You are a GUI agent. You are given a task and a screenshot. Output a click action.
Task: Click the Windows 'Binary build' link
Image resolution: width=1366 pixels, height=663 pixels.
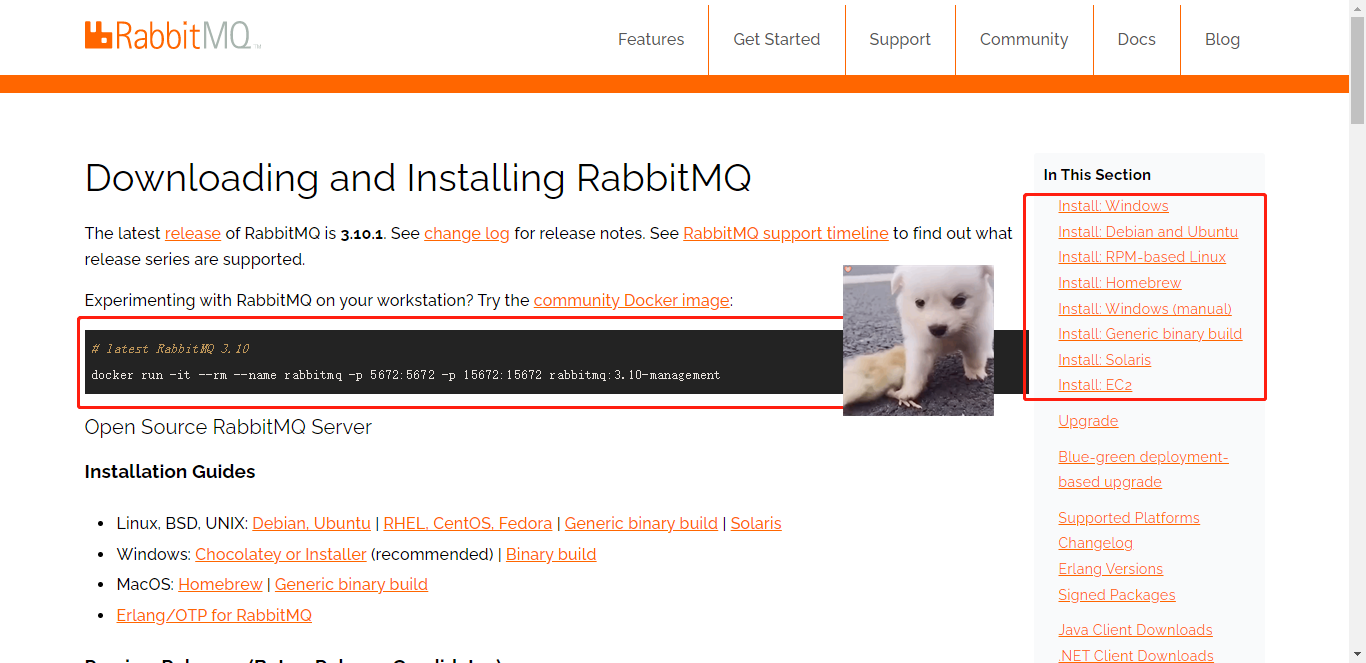click(x=551, y=554)
